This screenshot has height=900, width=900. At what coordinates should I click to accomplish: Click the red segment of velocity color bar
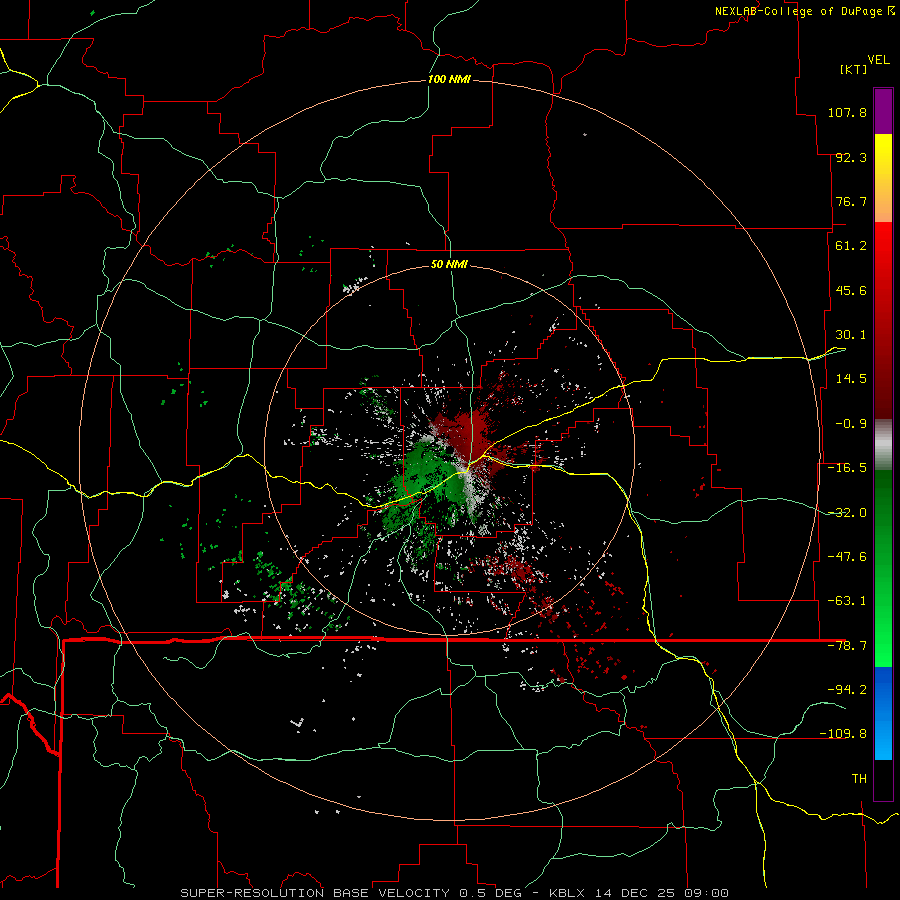[x=883, y=320]
